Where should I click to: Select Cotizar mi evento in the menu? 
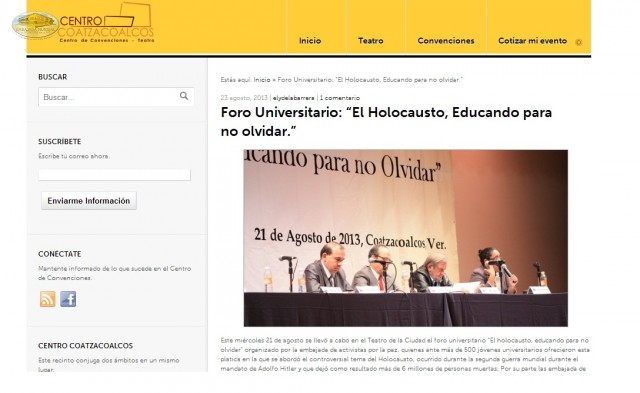pyautogui.click(x=532, y=41)
